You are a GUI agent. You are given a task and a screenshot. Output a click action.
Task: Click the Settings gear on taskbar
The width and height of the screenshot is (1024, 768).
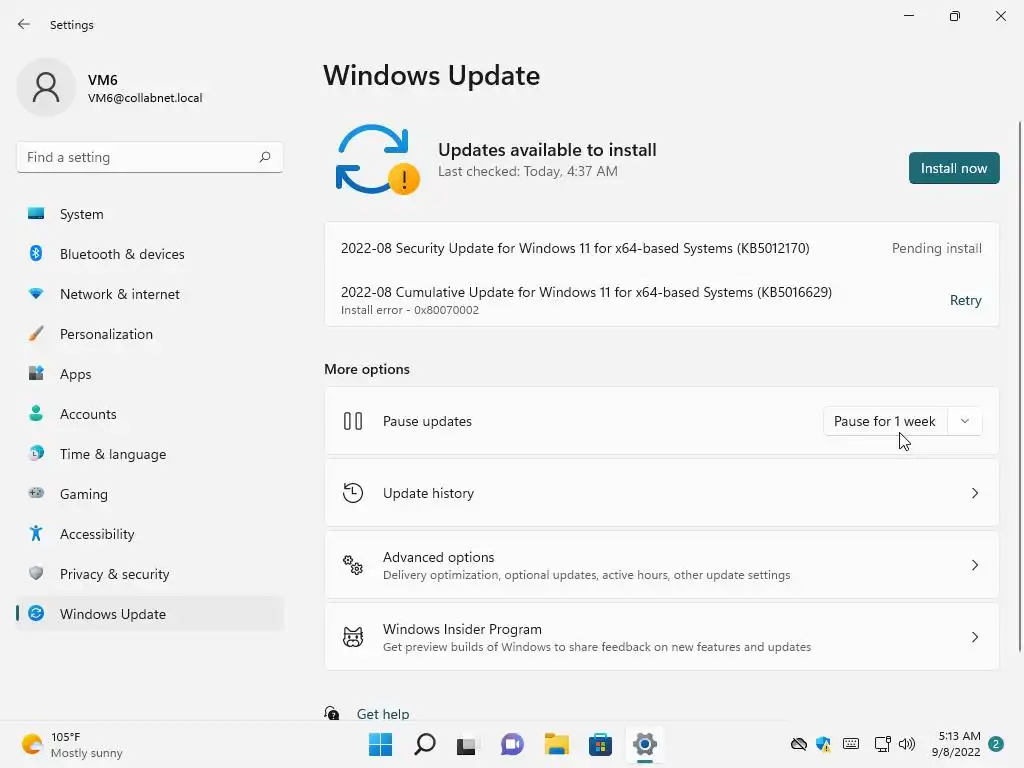(x=645, y=744)
